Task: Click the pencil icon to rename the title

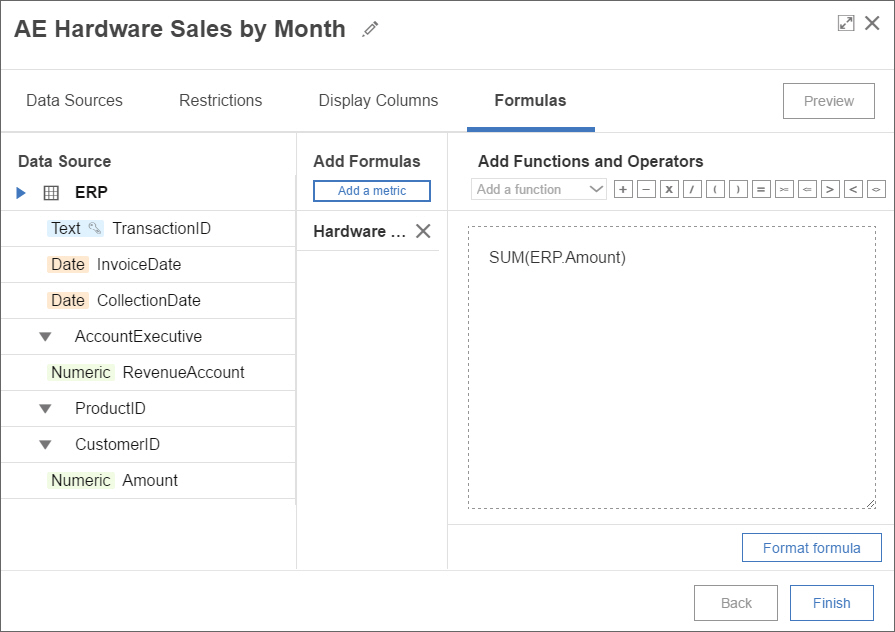Action: tap(371, 30)
